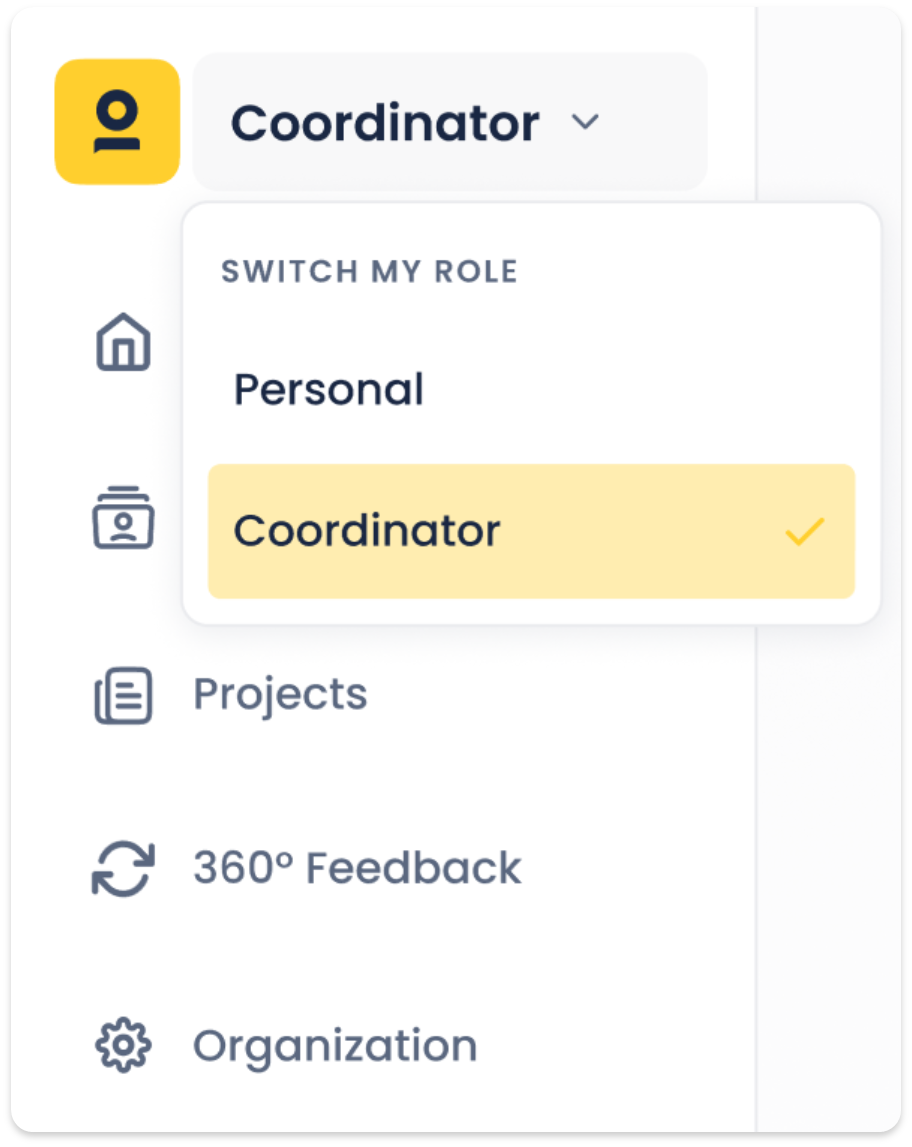Open the Coordinator role switcher button
The width and height of the screenshot is (912, 1147).
click(x=450, y=121)
